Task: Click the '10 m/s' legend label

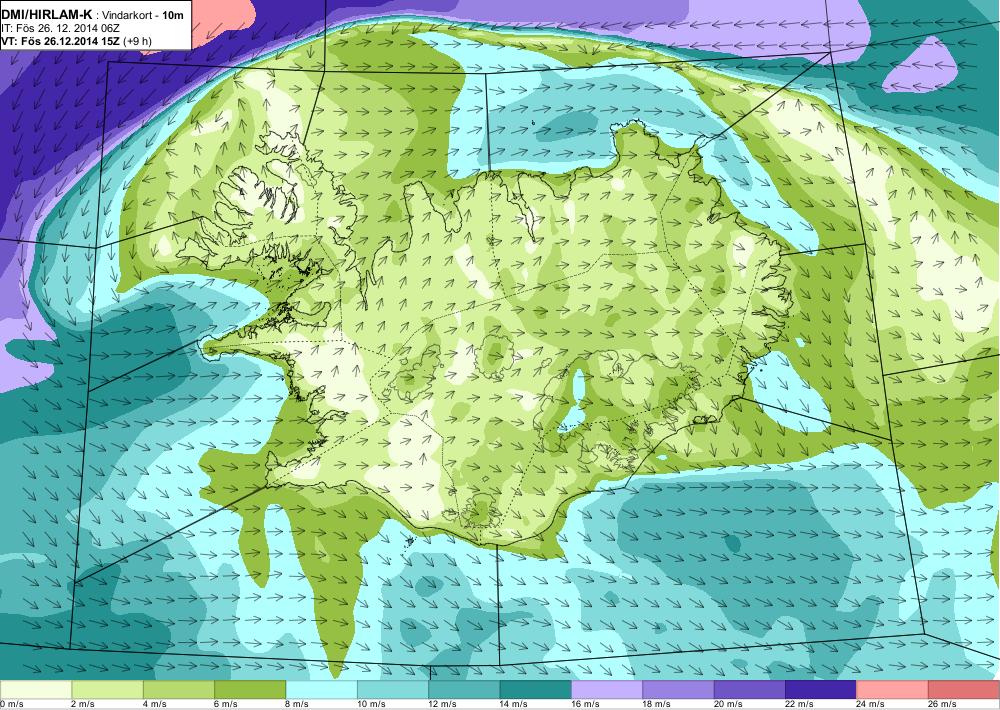Action: tap(372, 704)
